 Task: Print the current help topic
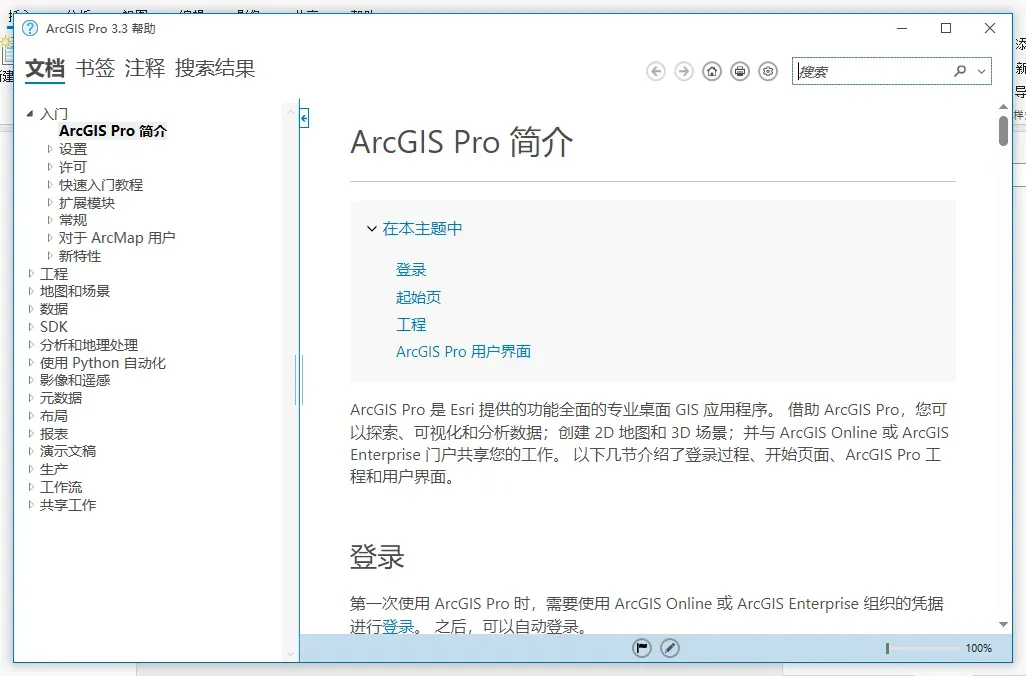pos(740,71)
